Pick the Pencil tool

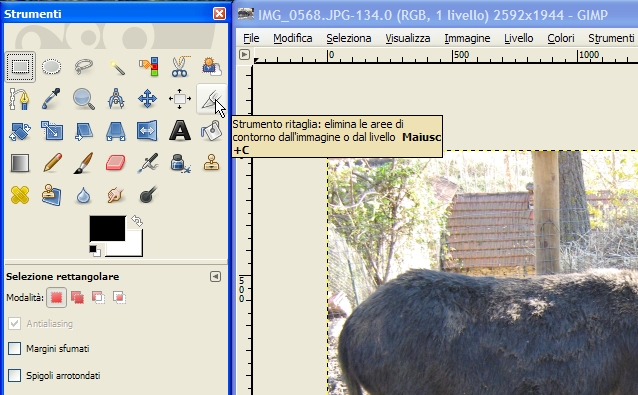[x=52, y=163]
